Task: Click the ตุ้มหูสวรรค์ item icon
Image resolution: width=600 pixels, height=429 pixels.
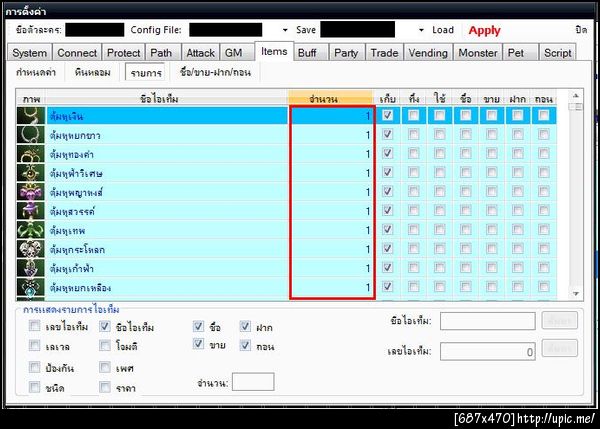Action: (31, 211)
